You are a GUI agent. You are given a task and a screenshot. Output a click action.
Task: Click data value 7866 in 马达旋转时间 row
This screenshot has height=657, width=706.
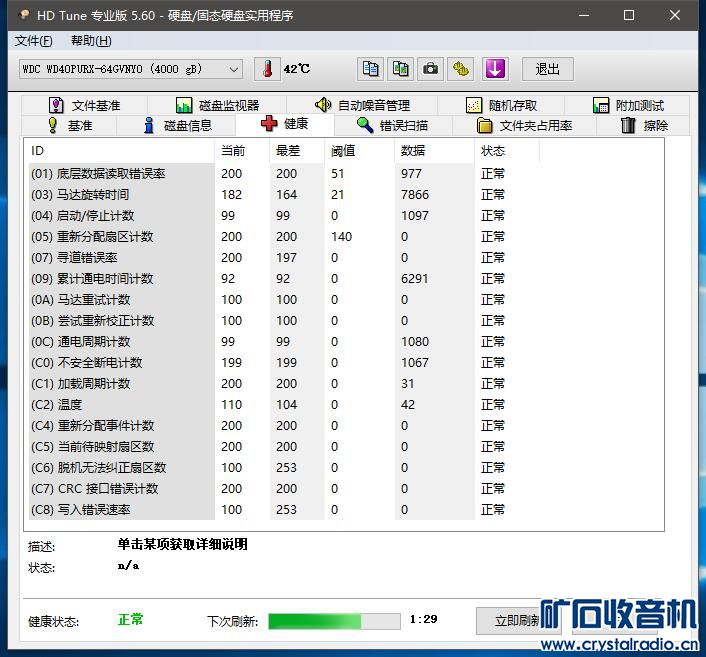pos(415,195)
